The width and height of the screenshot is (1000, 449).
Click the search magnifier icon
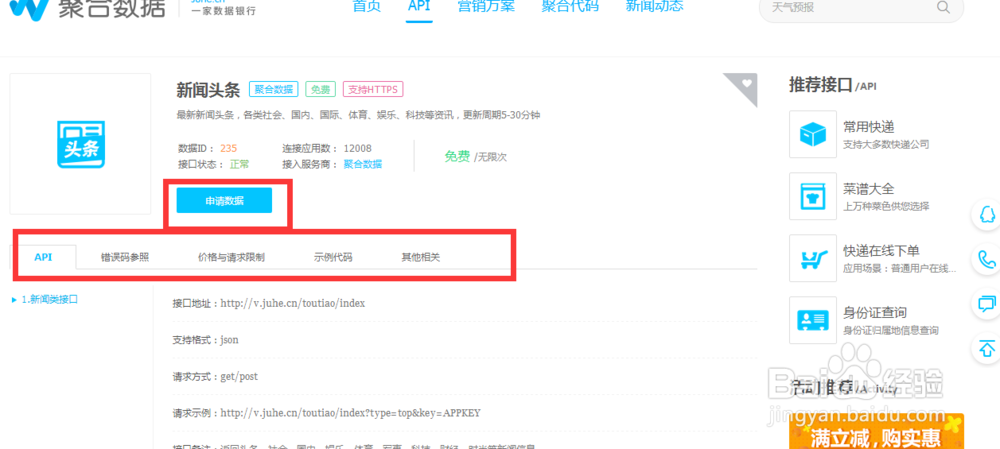(943, 7)
